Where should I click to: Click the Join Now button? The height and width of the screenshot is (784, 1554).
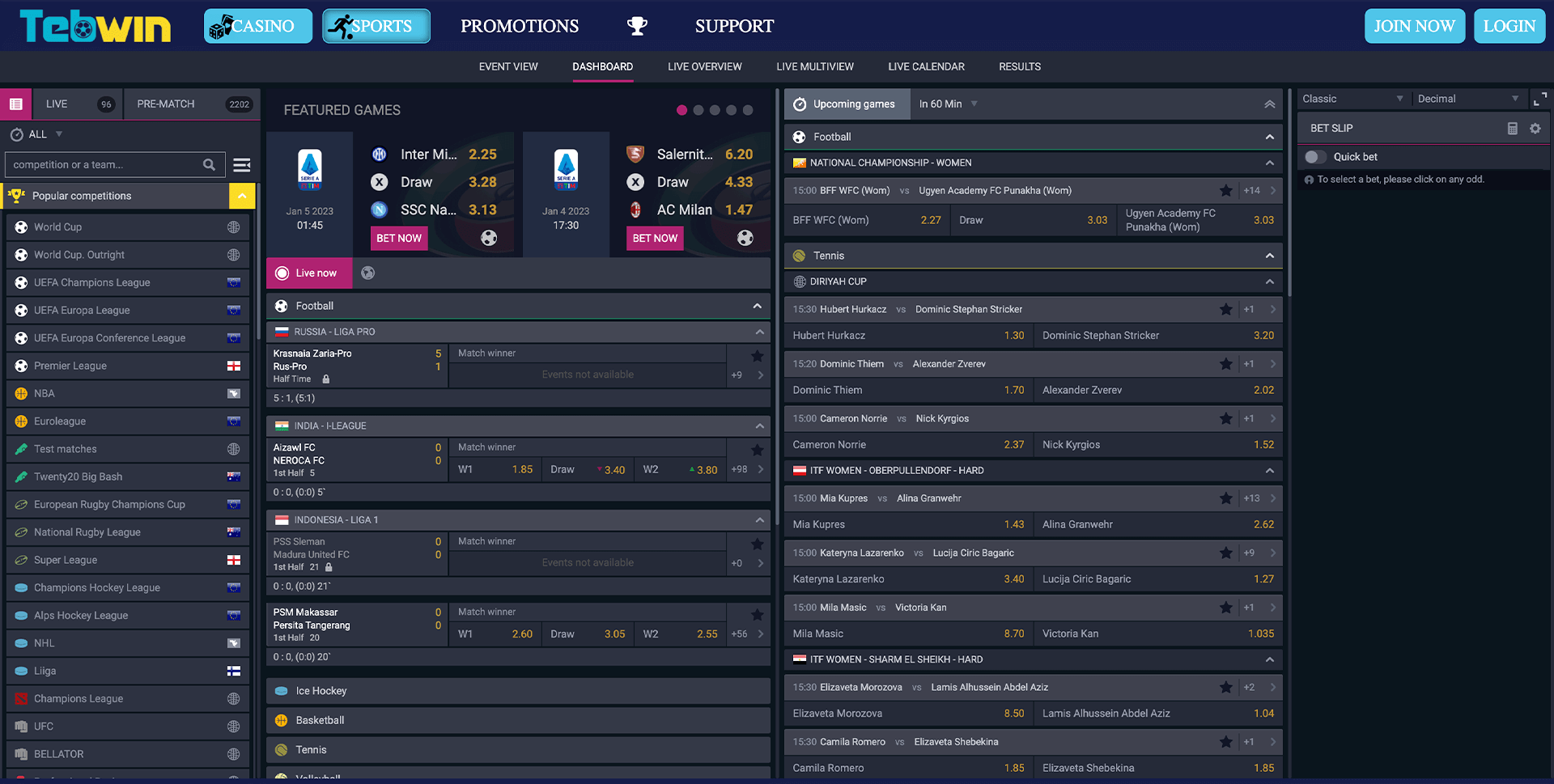(x=1414, y=26)
